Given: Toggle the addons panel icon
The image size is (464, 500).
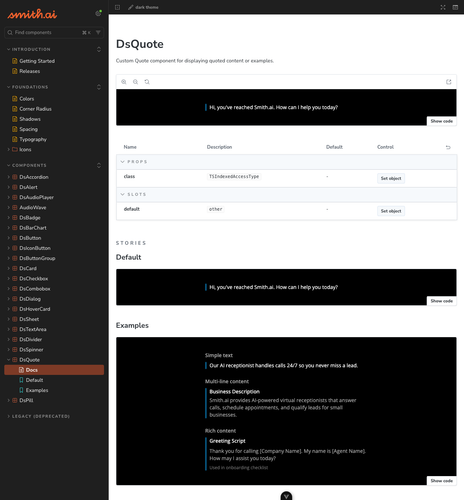Looking at the screenshot, I should (x=455, y=7).
